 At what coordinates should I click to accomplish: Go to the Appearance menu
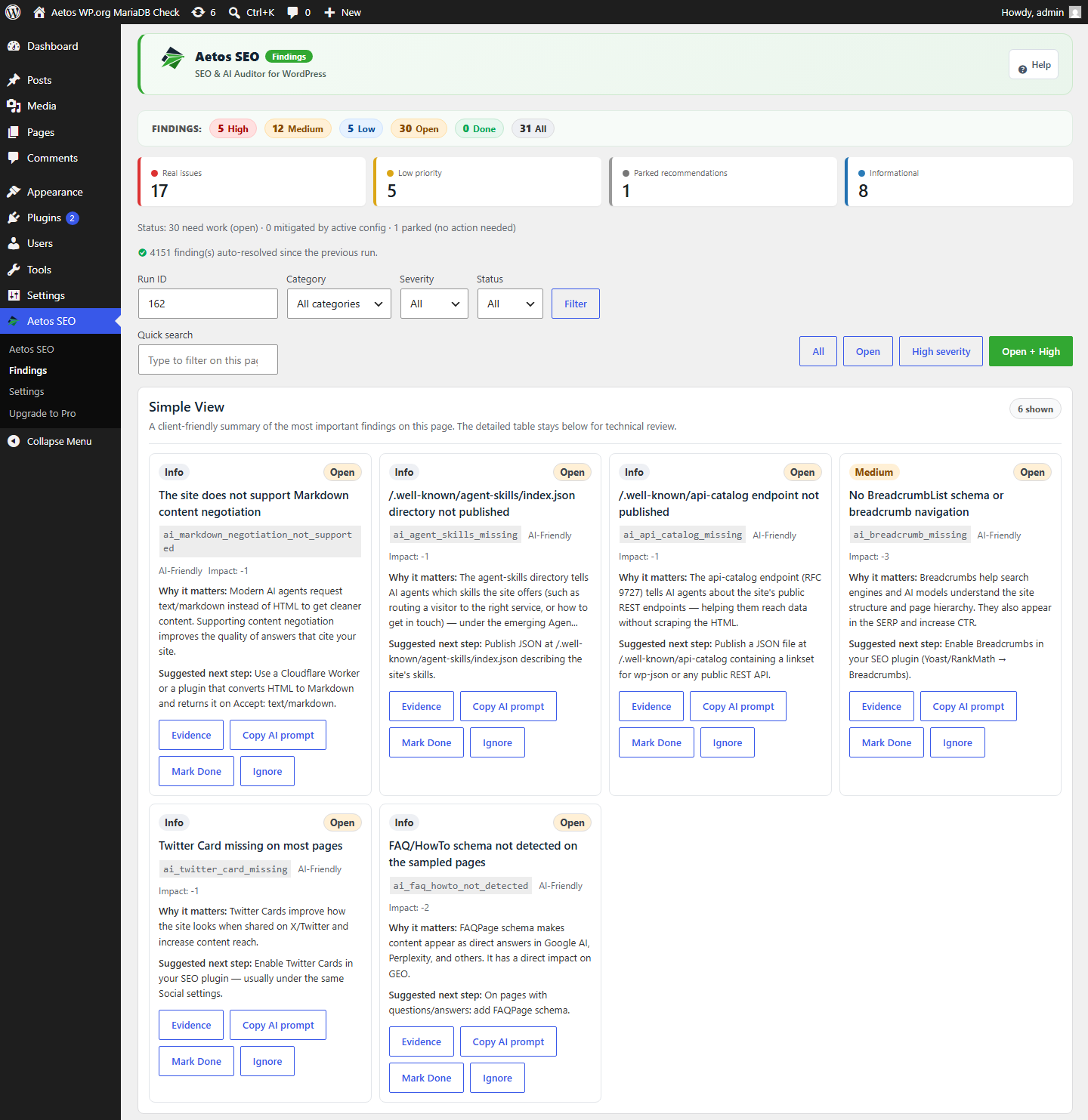point(60,192)
